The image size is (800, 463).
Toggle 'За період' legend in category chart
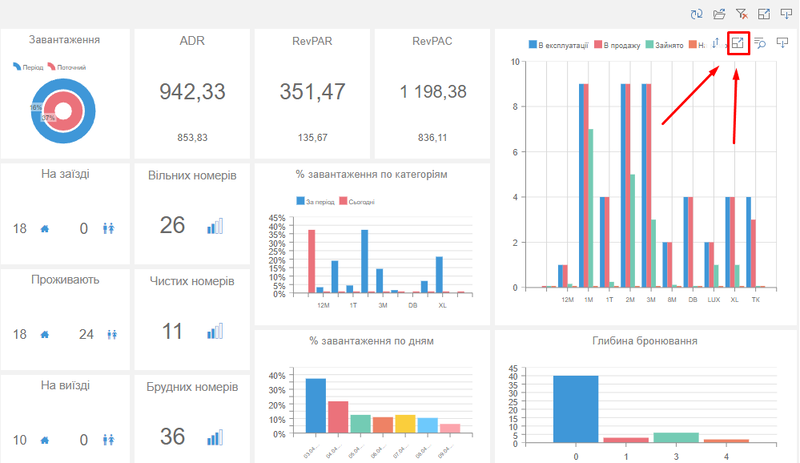[316, 201]
